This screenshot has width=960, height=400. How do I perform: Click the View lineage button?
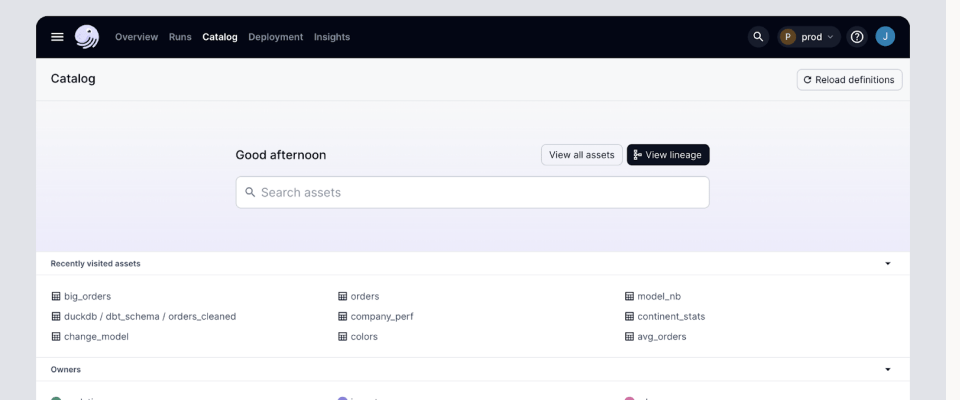point(668,155)
